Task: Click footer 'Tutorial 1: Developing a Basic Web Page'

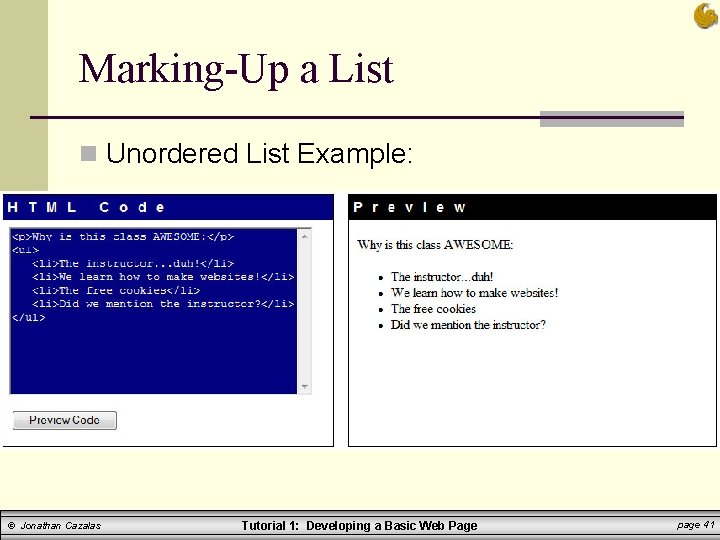Action: tap(360, 526)
